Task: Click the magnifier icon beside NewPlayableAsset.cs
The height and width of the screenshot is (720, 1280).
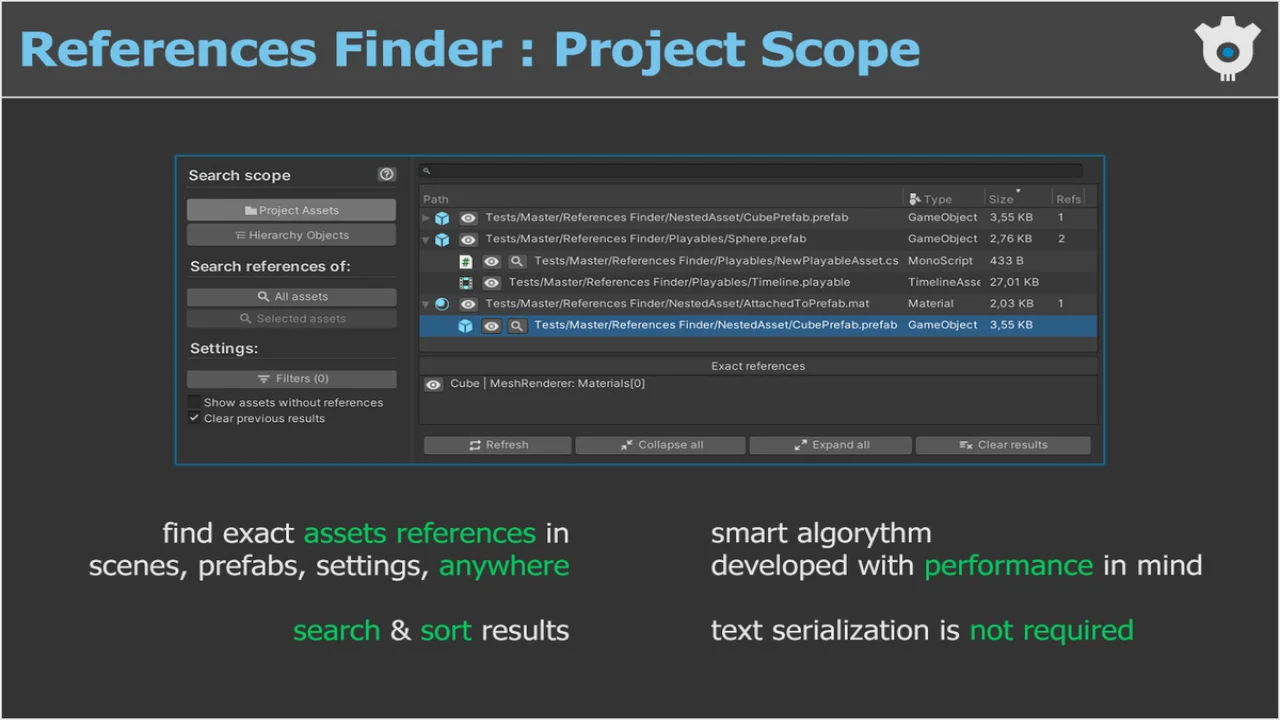Action: pyautogui.click(x=516, y=261)
